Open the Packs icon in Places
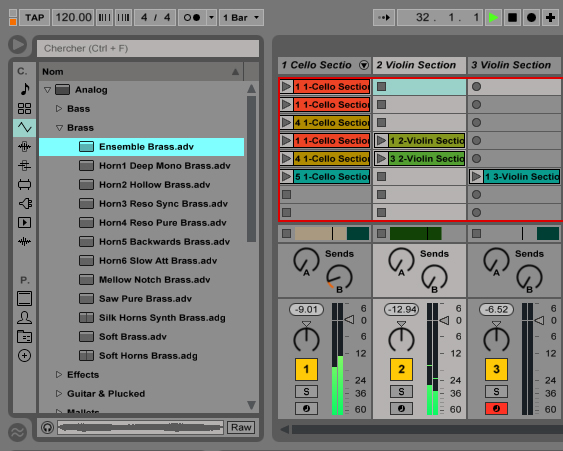Image resolution: width=563 pixels, height=451 pixels. click(x=24, y=299)
